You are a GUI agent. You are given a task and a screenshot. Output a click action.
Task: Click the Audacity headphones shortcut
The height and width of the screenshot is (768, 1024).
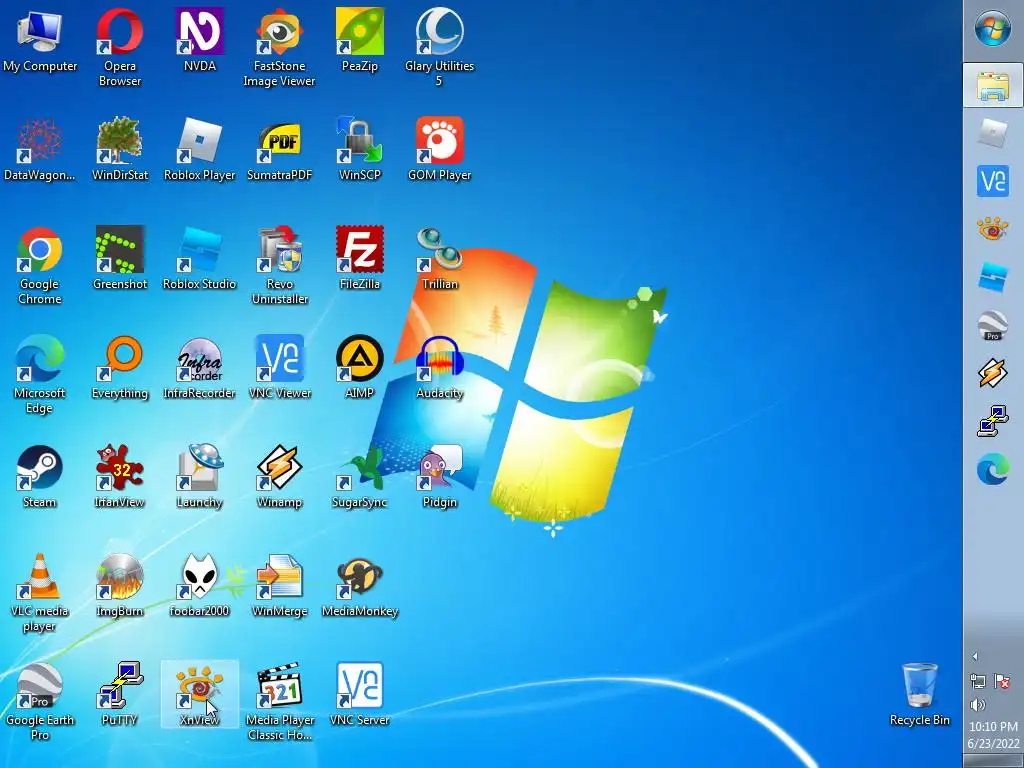coord(440,368)
